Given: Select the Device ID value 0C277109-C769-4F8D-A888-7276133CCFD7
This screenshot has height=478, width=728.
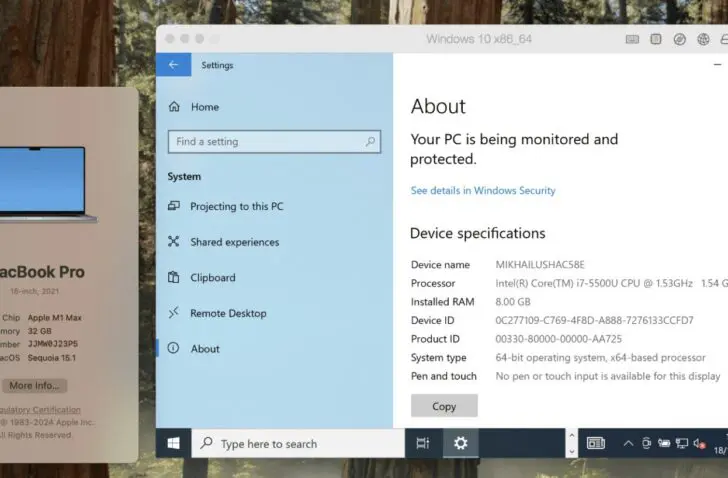Looking at the screenshot, I should coord(594,320).
